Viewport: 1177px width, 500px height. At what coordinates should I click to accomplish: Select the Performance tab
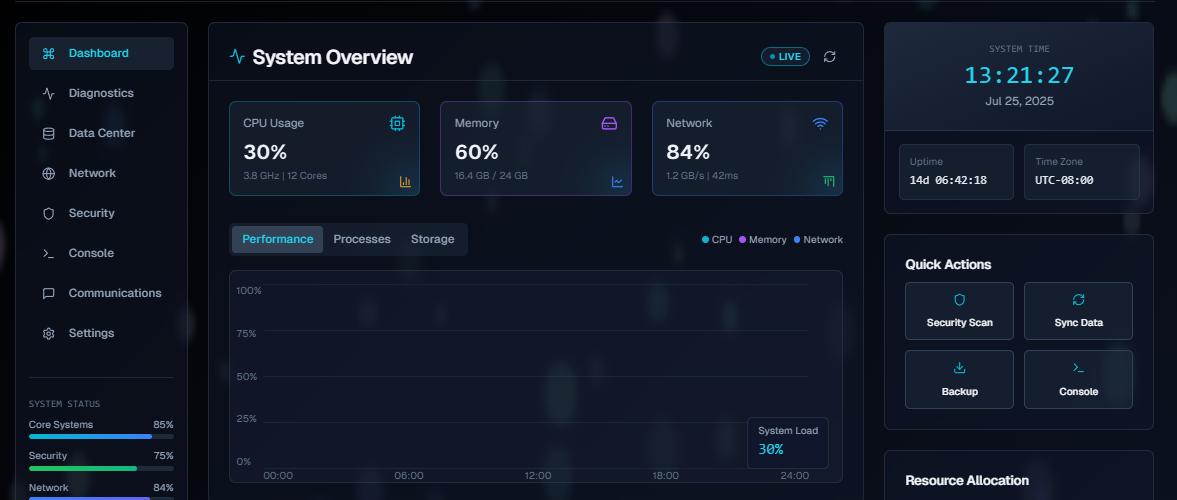[278, 239]
